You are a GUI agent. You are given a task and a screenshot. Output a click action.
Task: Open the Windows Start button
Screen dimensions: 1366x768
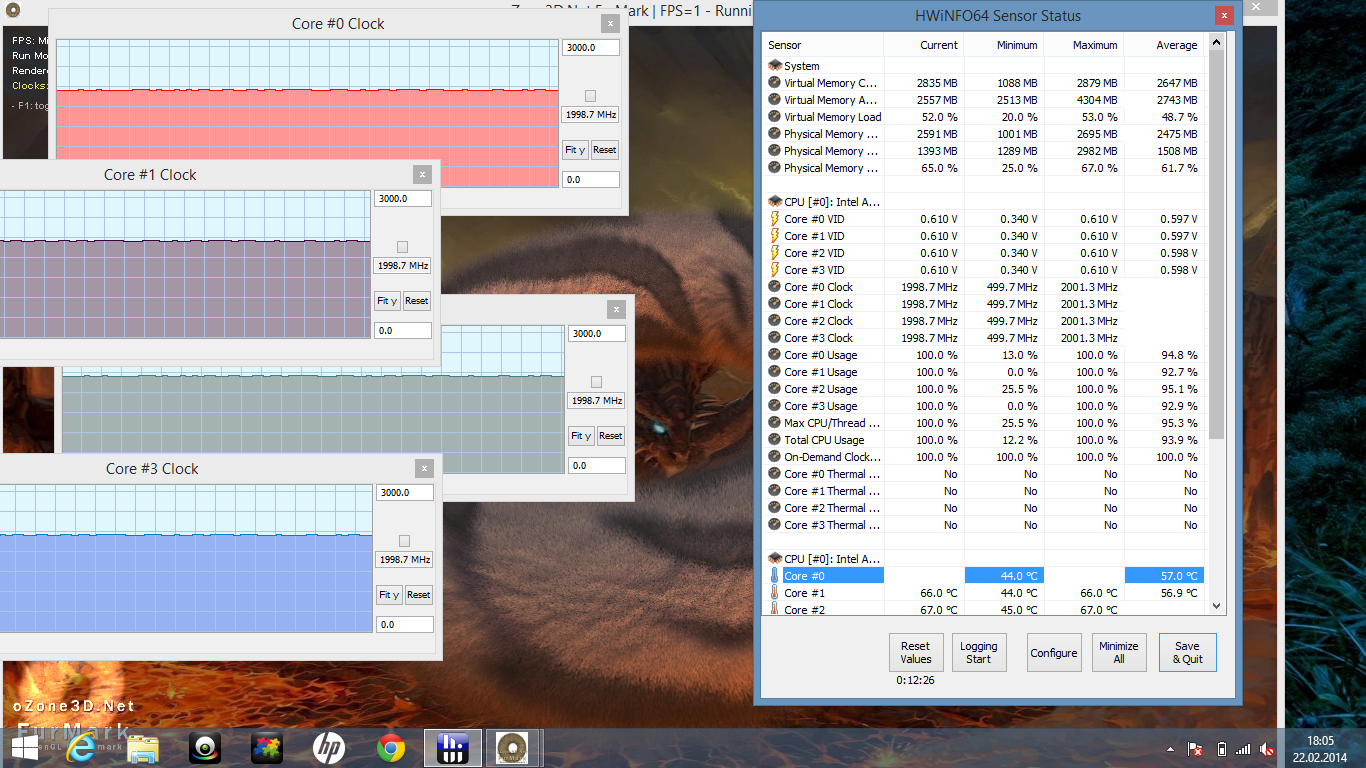pos(24,748)
